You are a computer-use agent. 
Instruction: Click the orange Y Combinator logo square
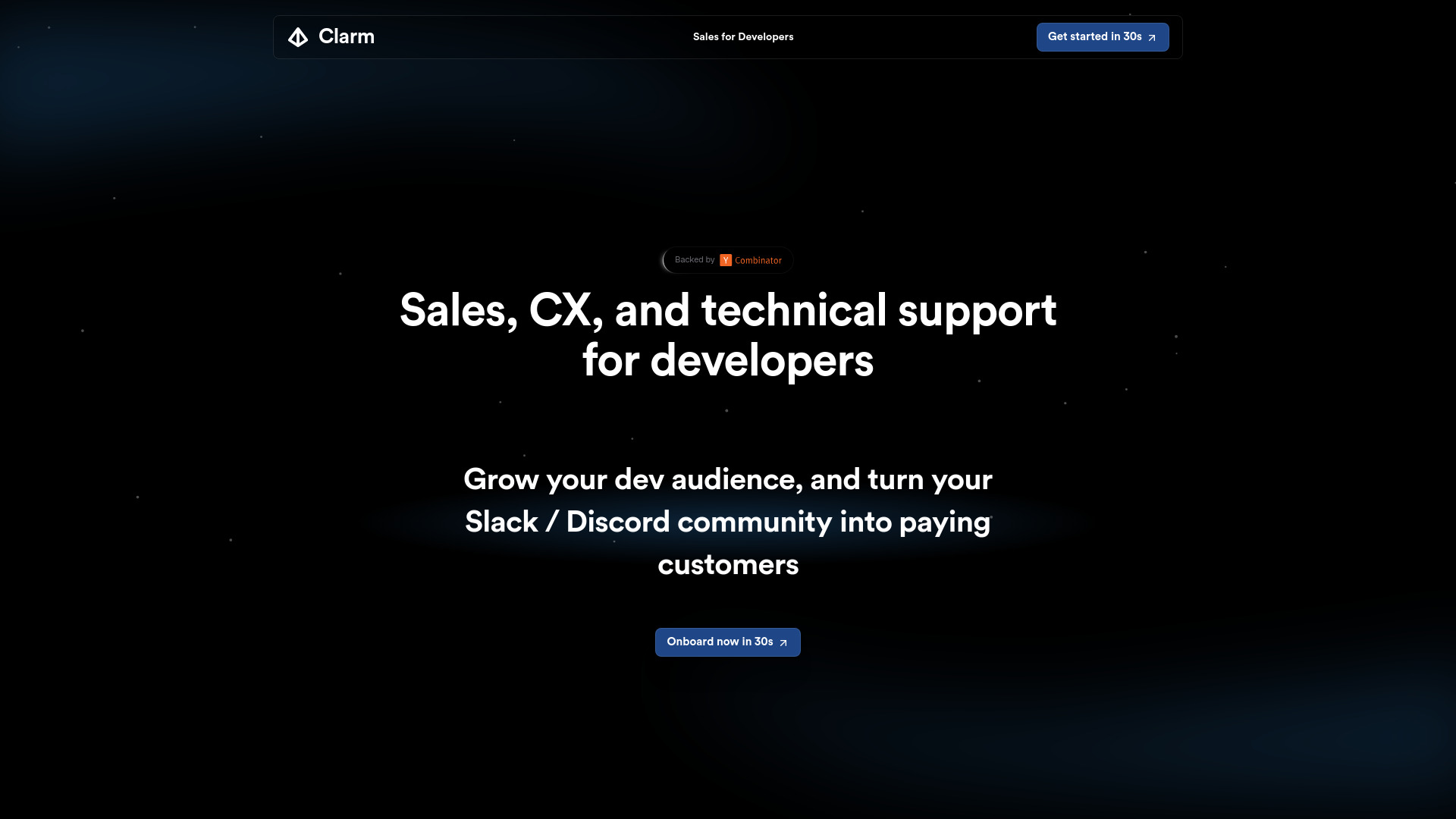pos(726,260)
